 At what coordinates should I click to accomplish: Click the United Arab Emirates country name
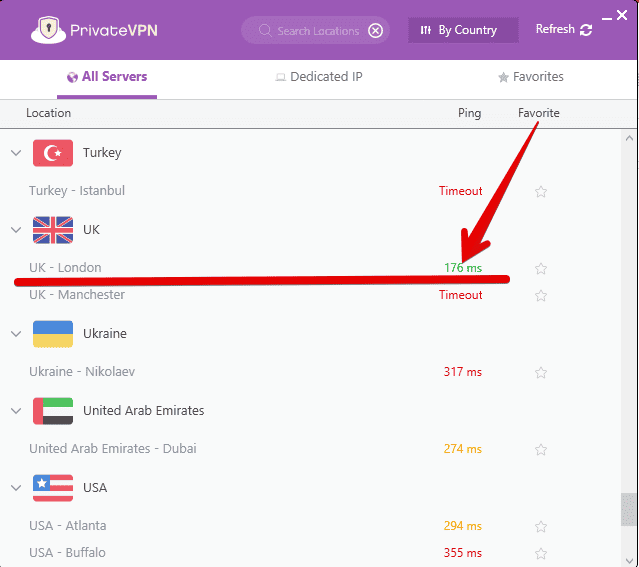(x=143, y=410)
